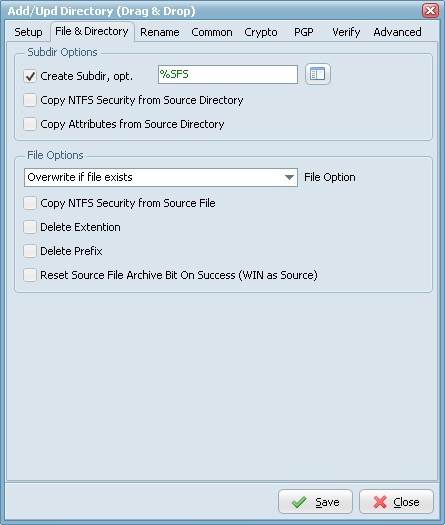Click the Save button

pyautogui.click(x=315, y=502)
